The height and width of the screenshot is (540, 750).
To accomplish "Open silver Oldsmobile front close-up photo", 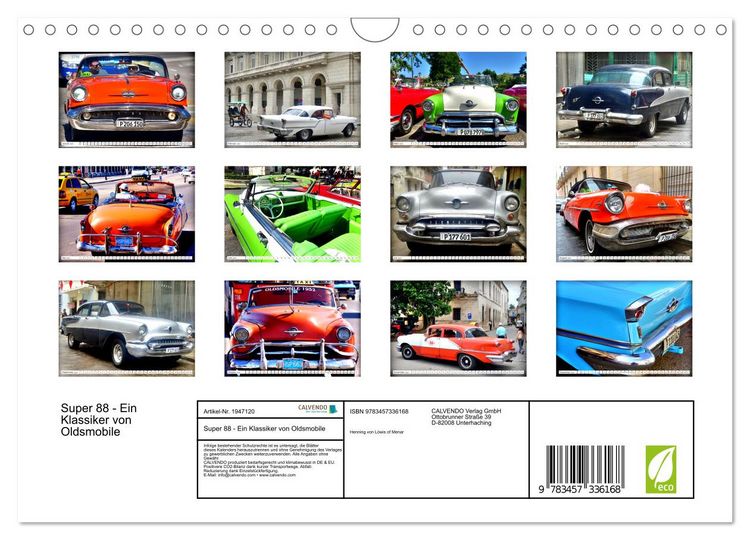I will tap(458, 214).
